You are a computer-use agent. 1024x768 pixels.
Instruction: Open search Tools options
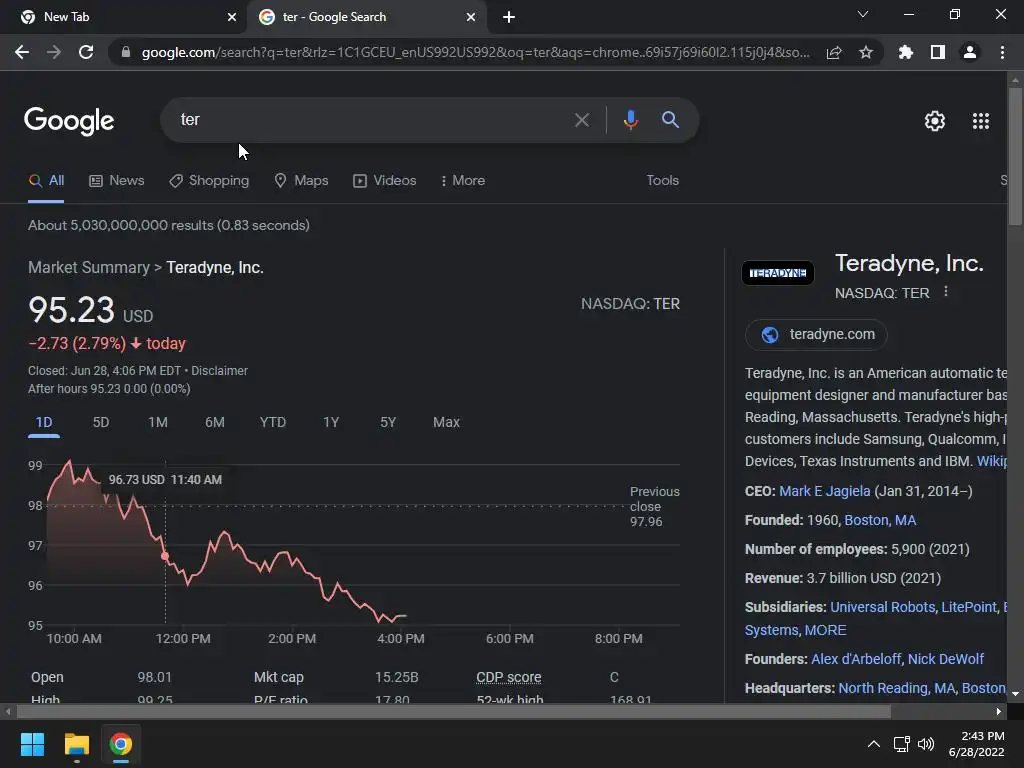[662, 181]
